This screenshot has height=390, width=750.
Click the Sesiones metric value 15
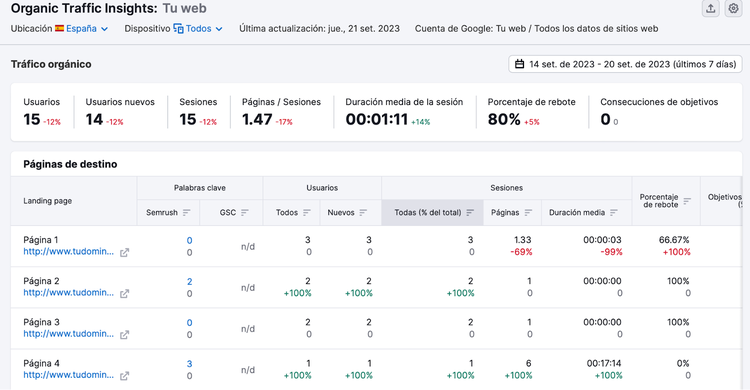click(188, 119)
